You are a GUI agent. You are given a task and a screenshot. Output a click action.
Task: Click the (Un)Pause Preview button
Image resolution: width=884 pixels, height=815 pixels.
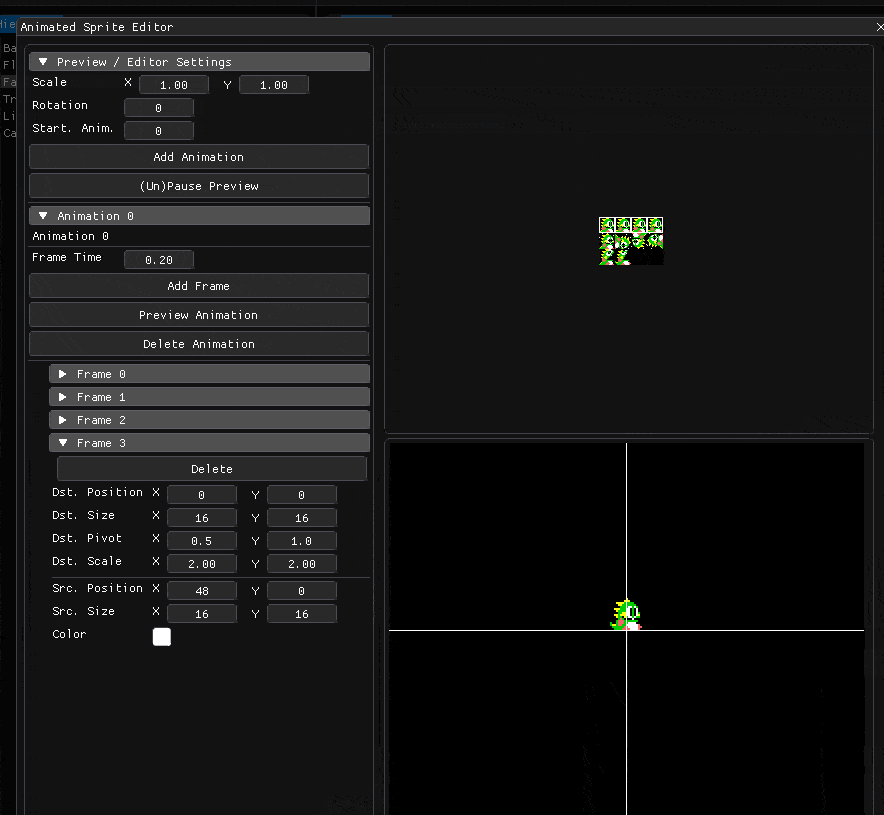click(x=199, y=186)
